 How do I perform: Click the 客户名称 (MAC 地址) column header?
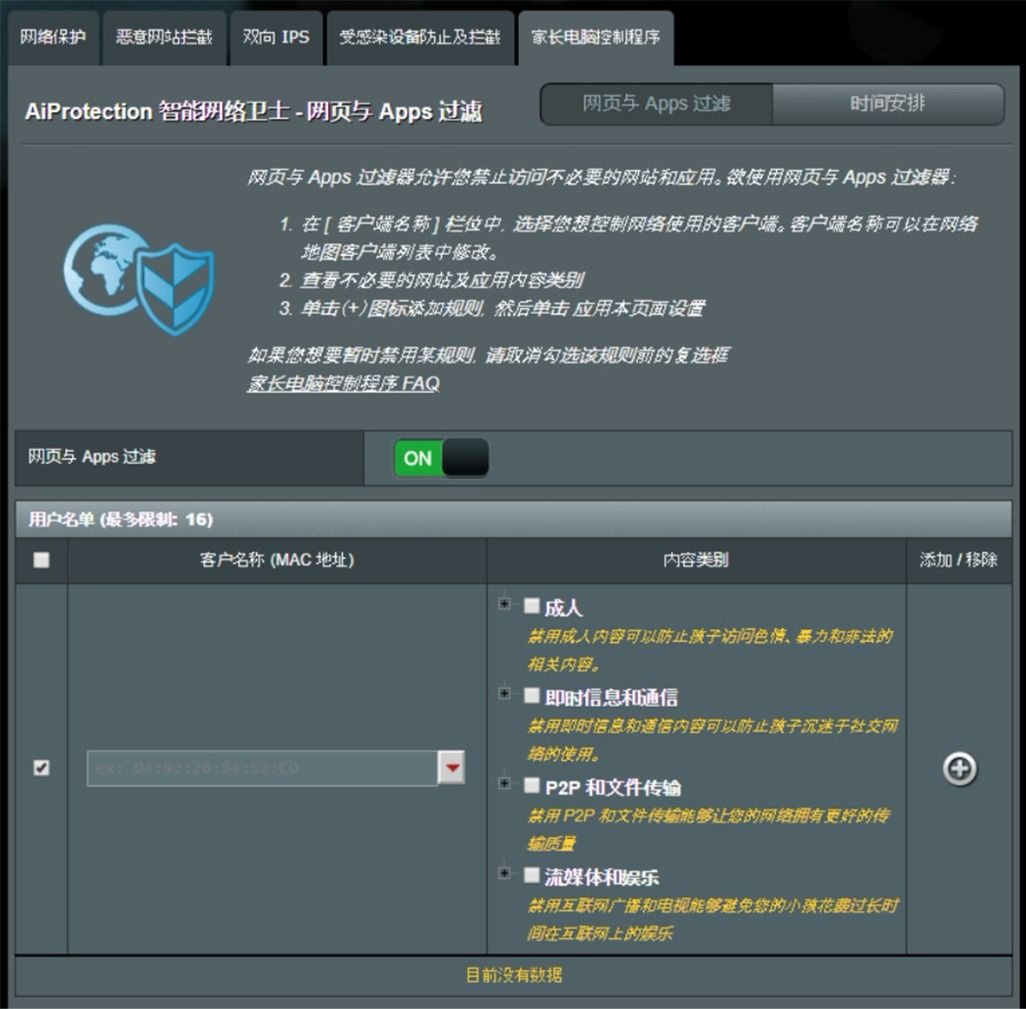pos(277,560)
